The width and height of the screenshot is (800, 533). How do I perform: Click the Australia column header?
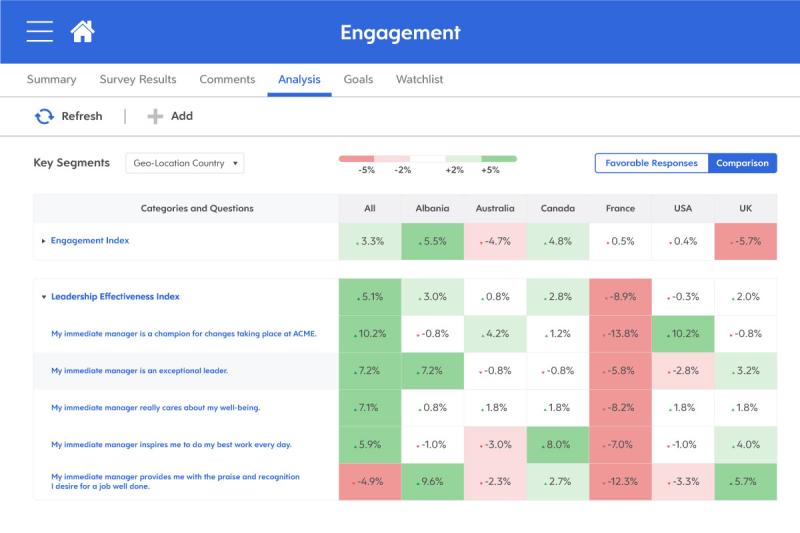click(x=495, y=208)
